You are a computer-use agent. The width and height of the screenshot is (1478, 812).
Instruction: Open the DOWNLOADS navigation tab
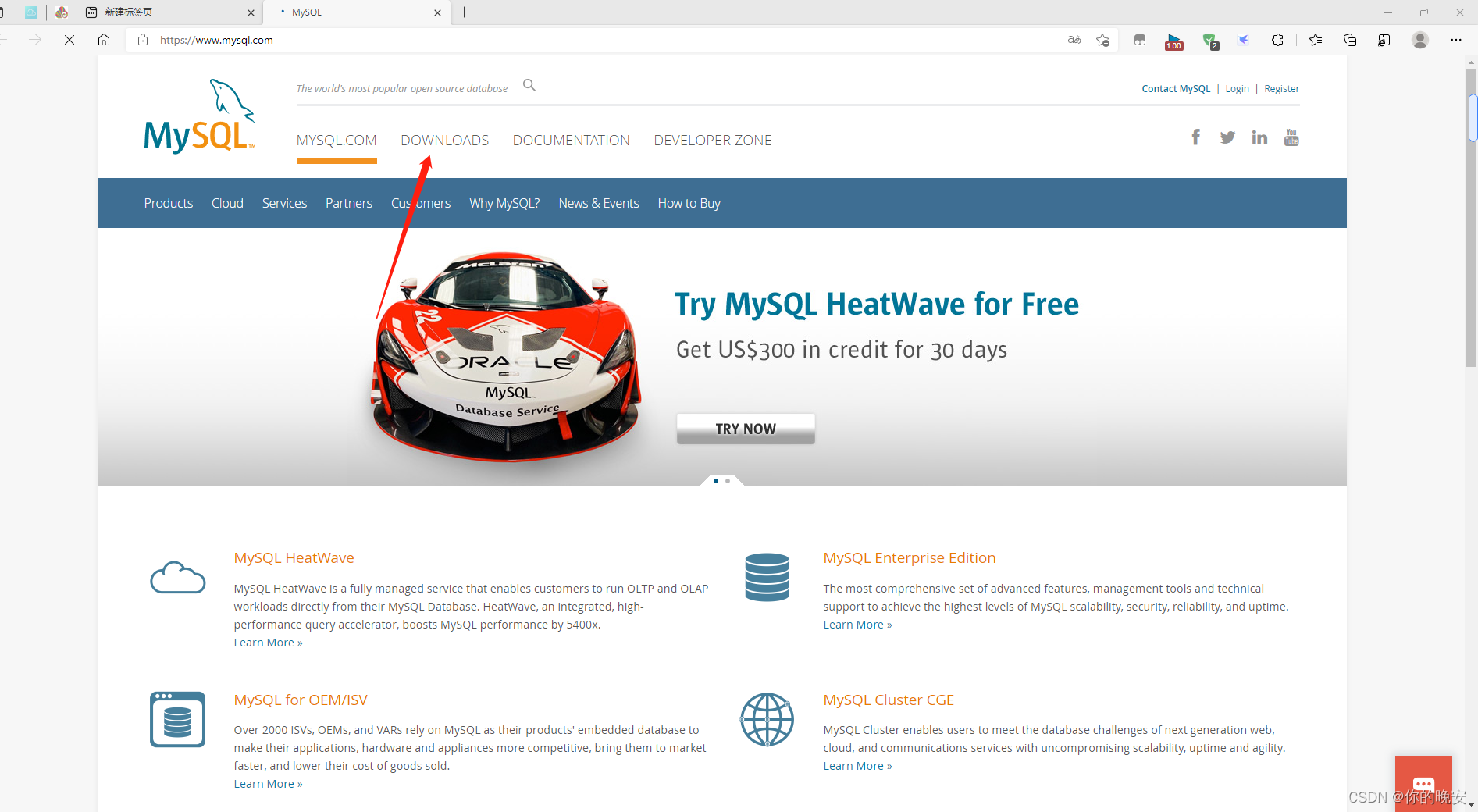coord(445,141)
